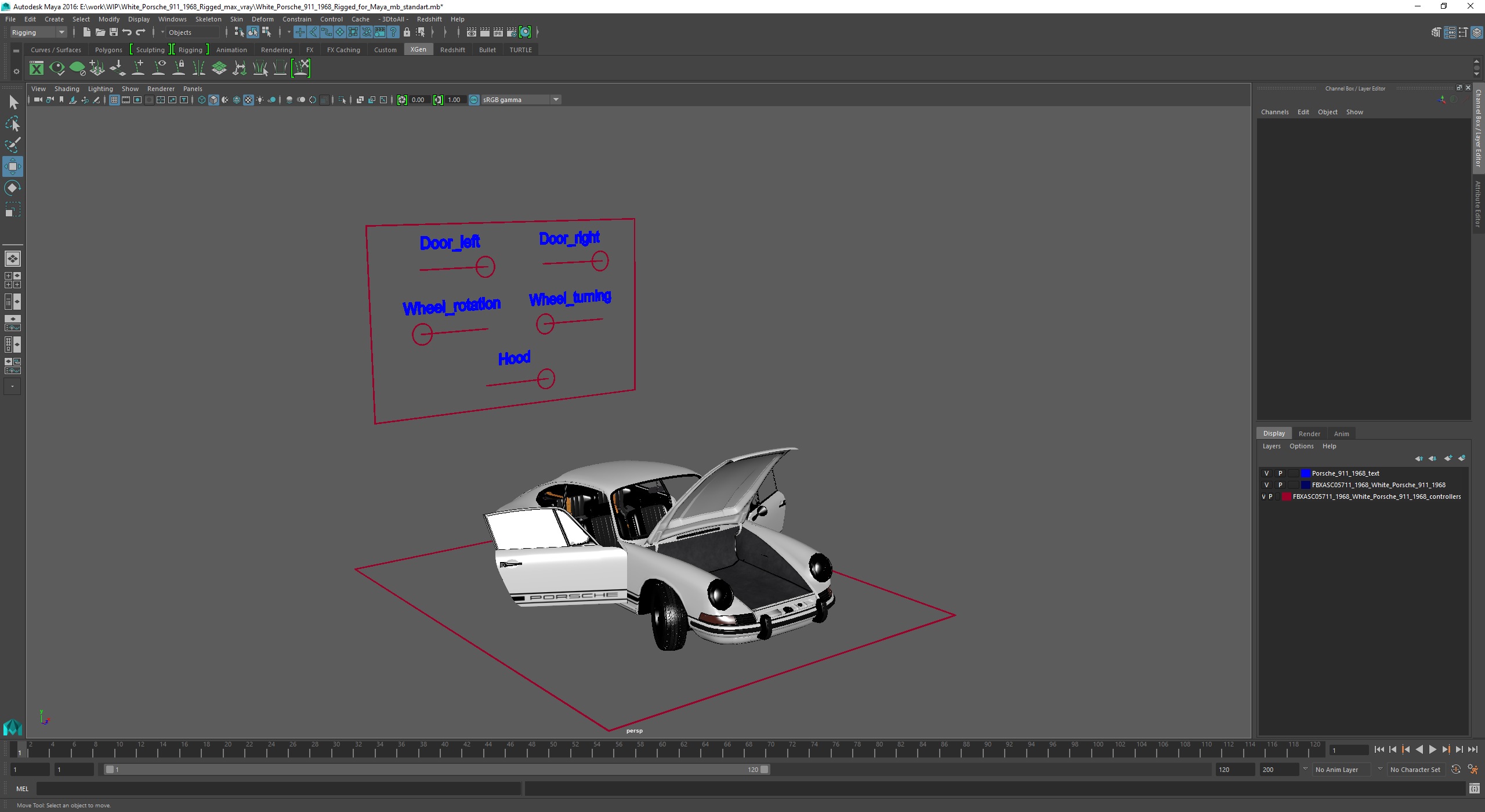Activate the Select tool arrow
Screen dimensions: 1485x812
(x=13, y=103)
